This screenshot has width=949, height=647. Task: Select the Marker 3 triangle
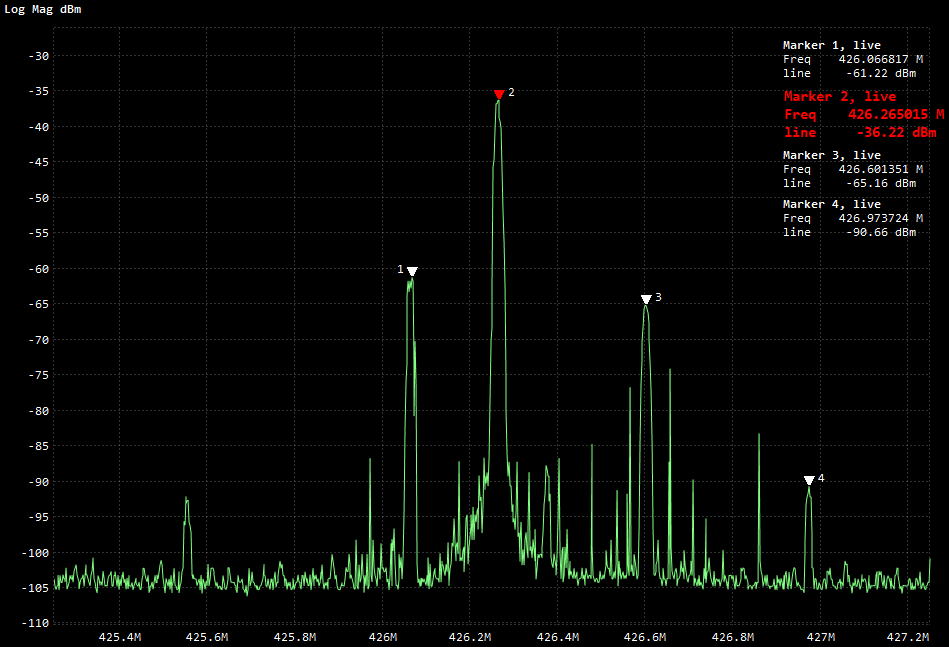(x=646, y=299)
